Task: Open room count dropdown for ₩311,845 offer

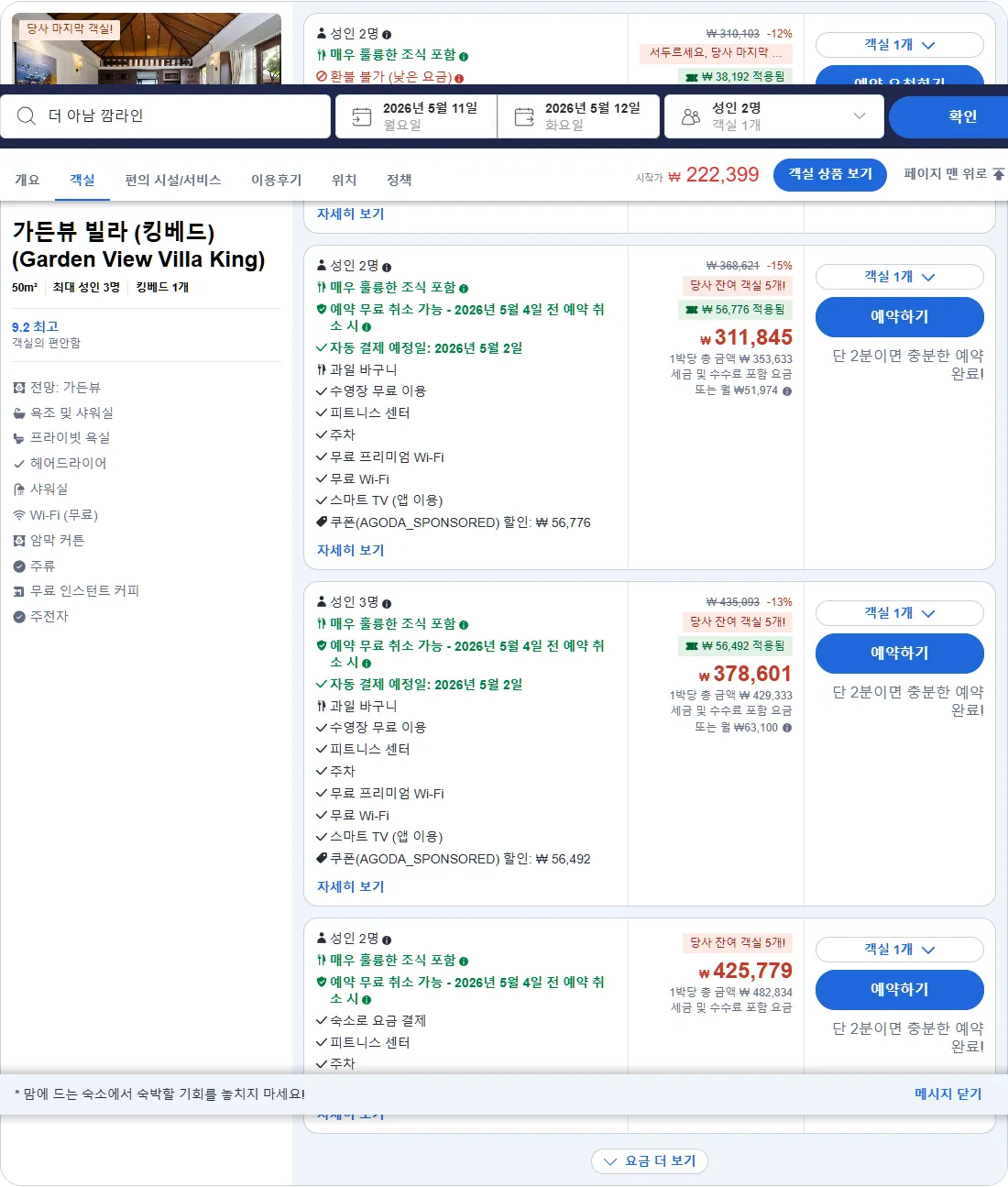Action: [x=900, y=277]
